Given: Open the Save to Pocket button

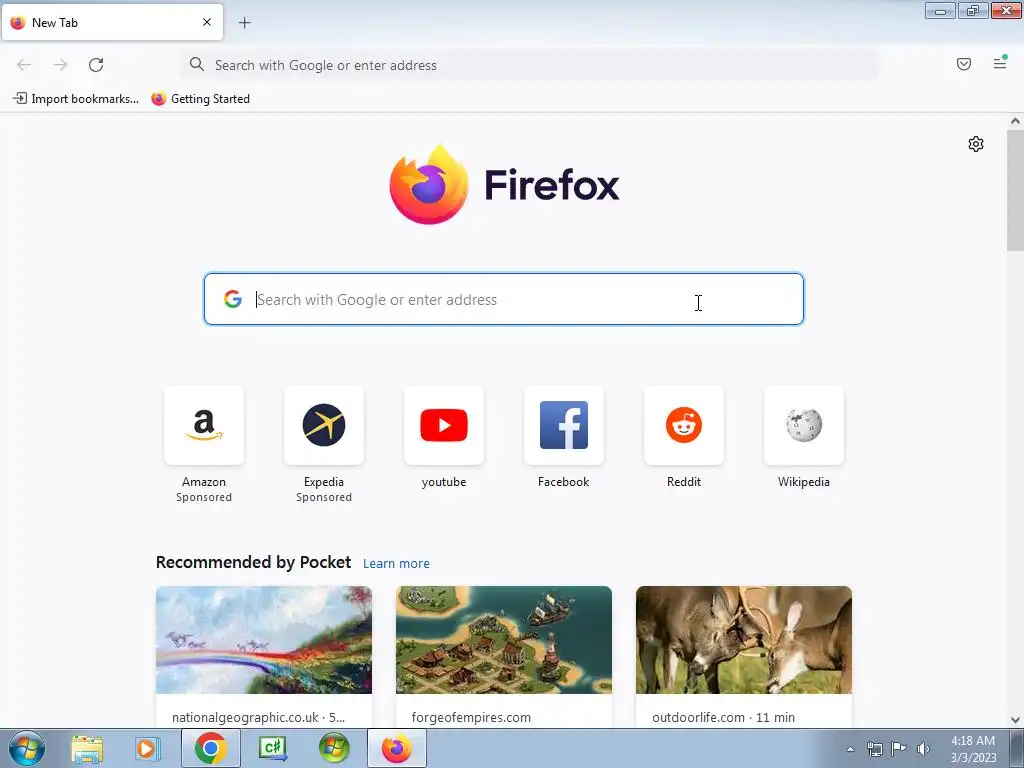Looking at the screenshot, I should (964, 64).
